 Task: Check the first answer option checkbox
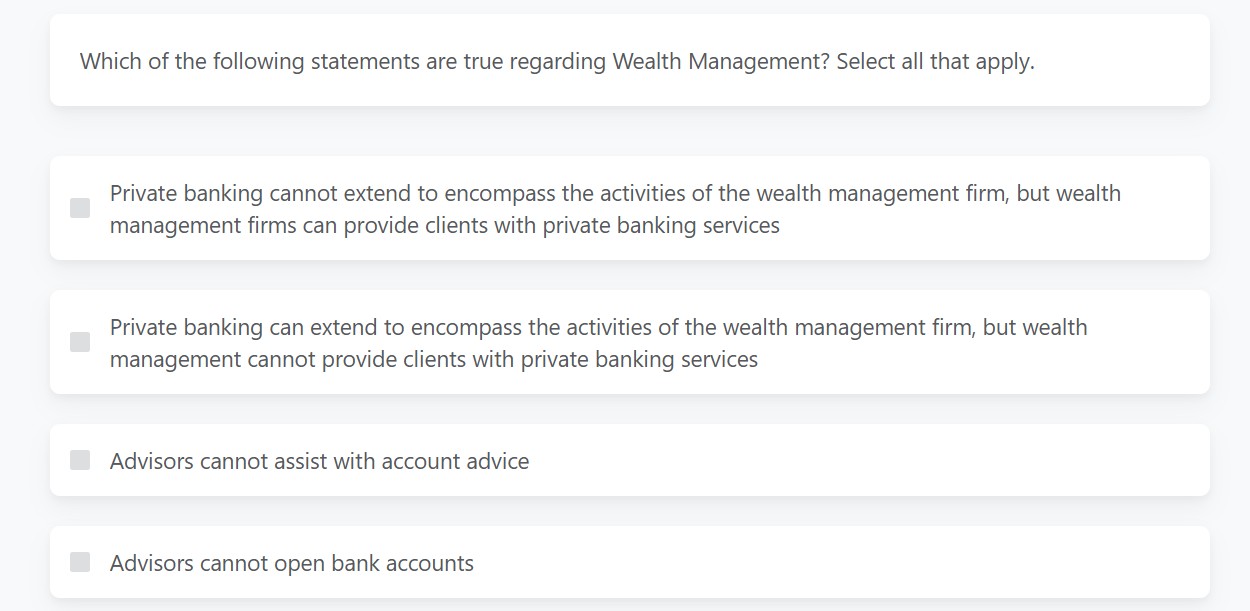coord(80,207)
